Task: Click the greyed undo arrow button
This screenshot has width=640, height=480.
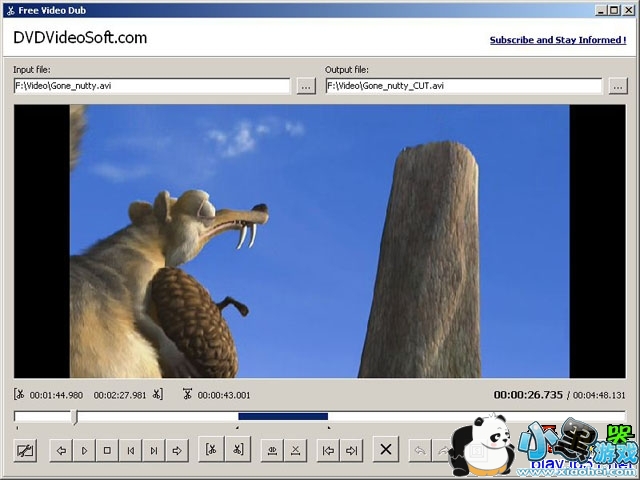Action: 420,451
